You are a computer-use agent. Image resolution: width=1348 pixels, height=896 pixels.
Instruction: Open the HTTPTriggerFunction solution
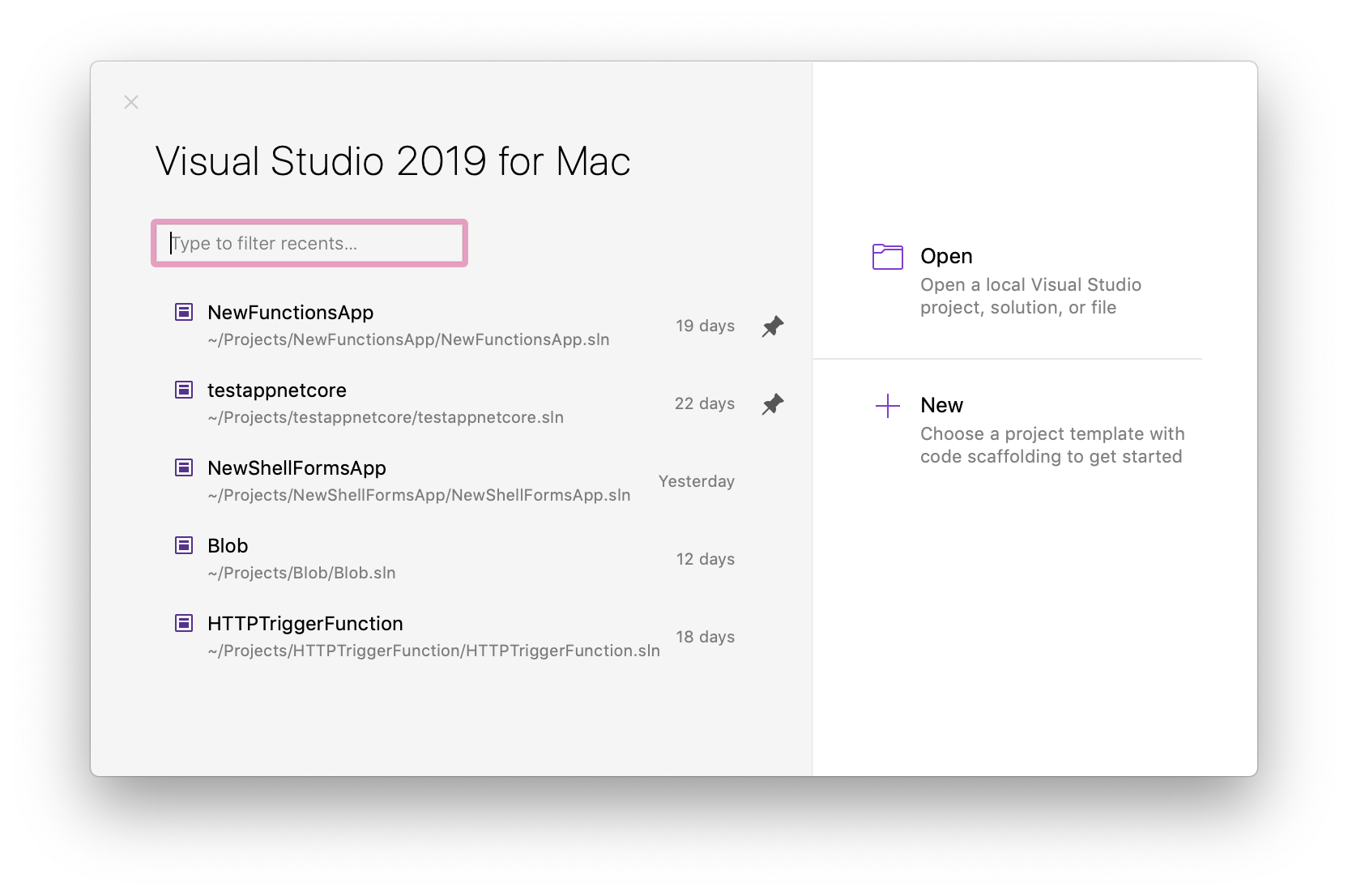point(305,623)
